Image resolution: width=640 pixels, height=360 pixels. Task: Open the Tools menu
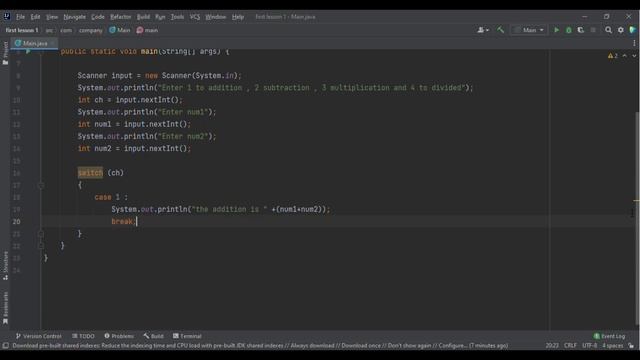pos(177,17)
